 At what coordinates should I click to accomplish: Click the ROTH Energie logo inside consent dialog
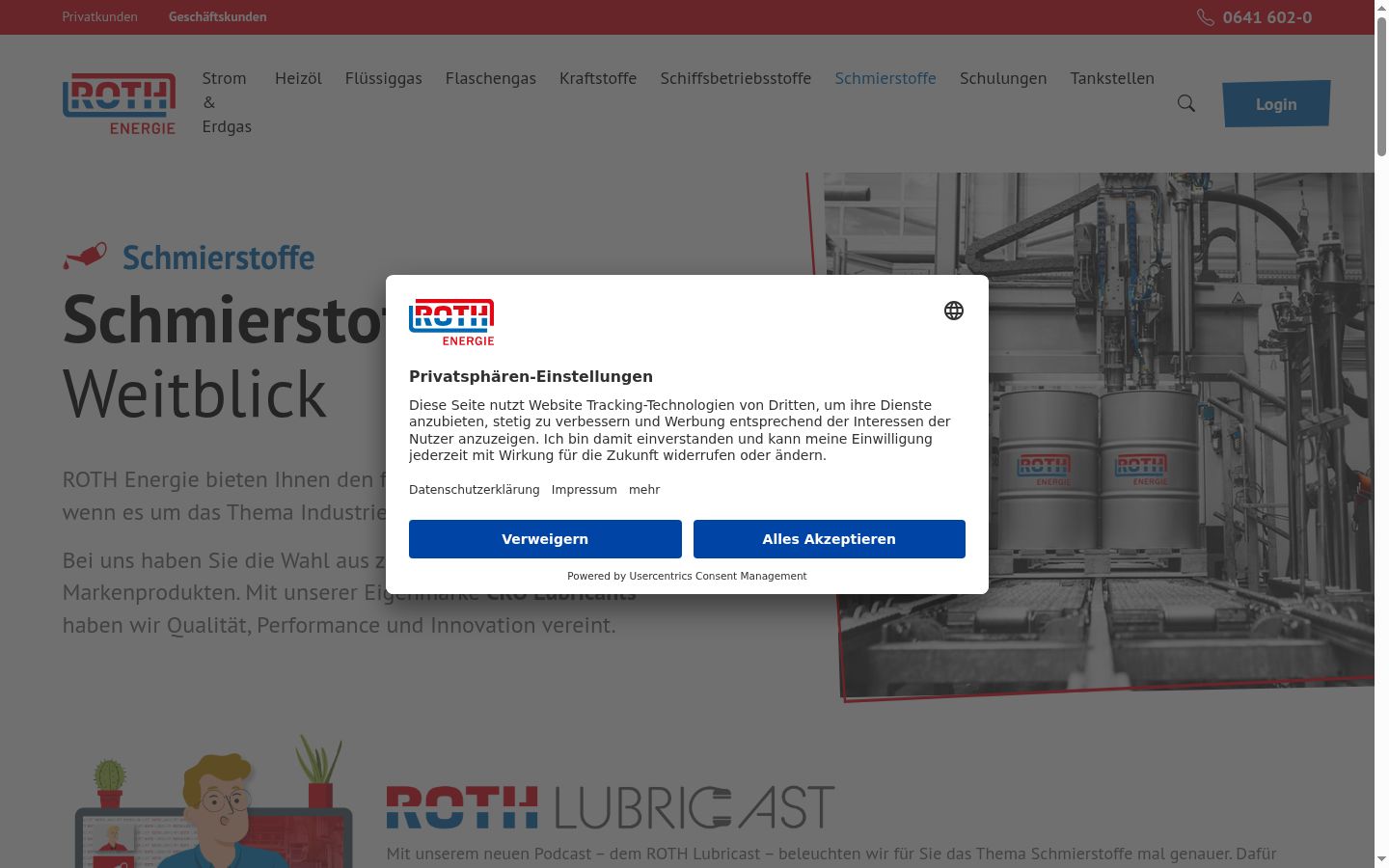click(x=451, y=322)
